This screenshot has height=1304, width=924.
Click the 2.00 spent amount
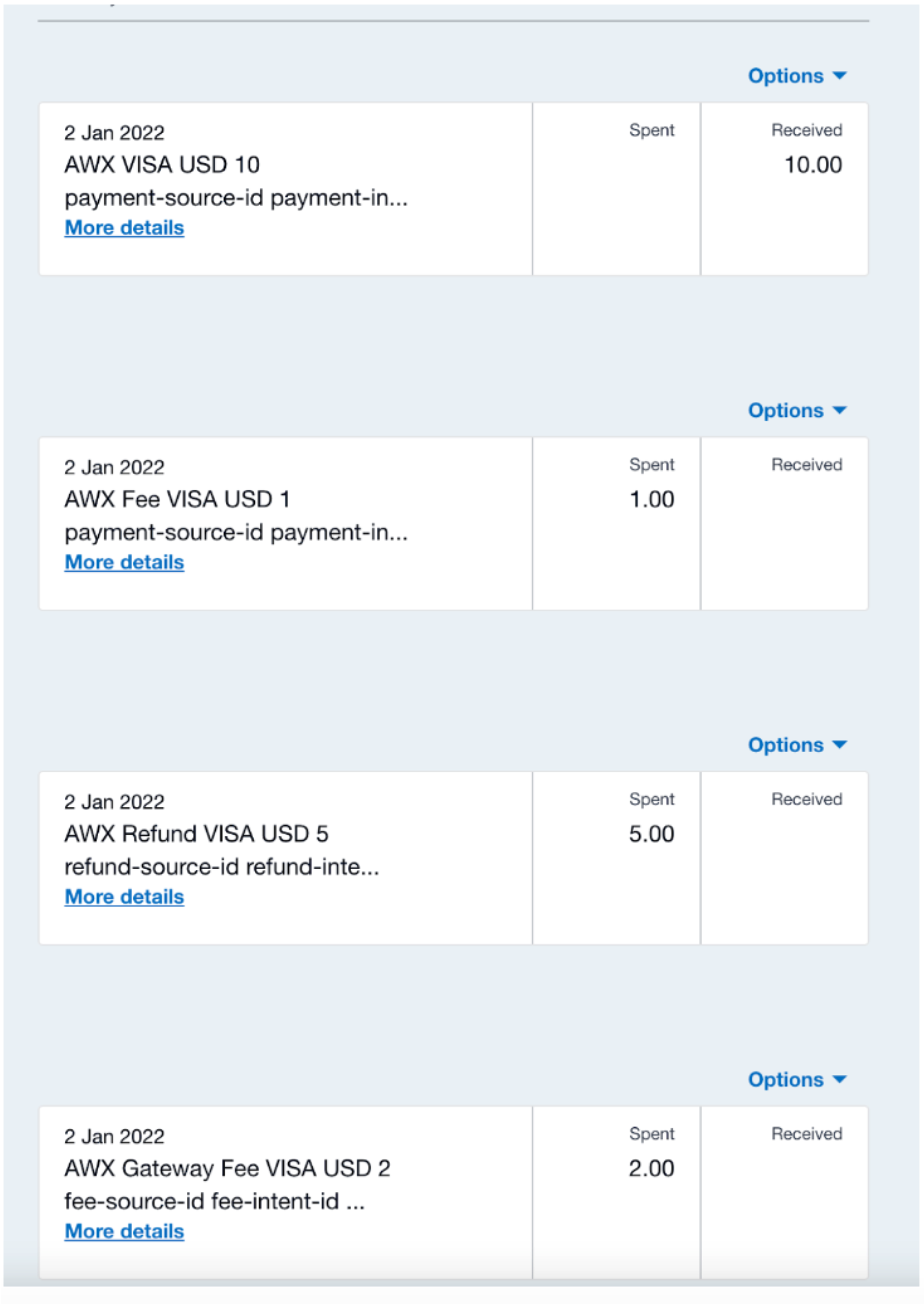[651, 1169]
